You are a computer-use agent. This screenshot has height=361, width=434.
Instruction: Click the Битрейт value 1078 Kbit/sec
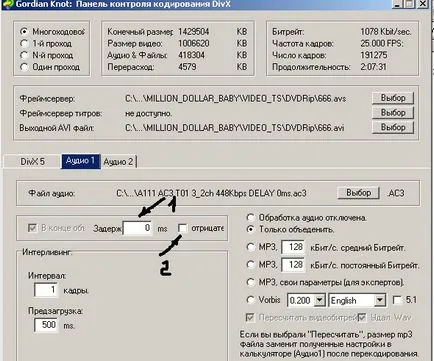pyautogui.click(x=386, y=32)
